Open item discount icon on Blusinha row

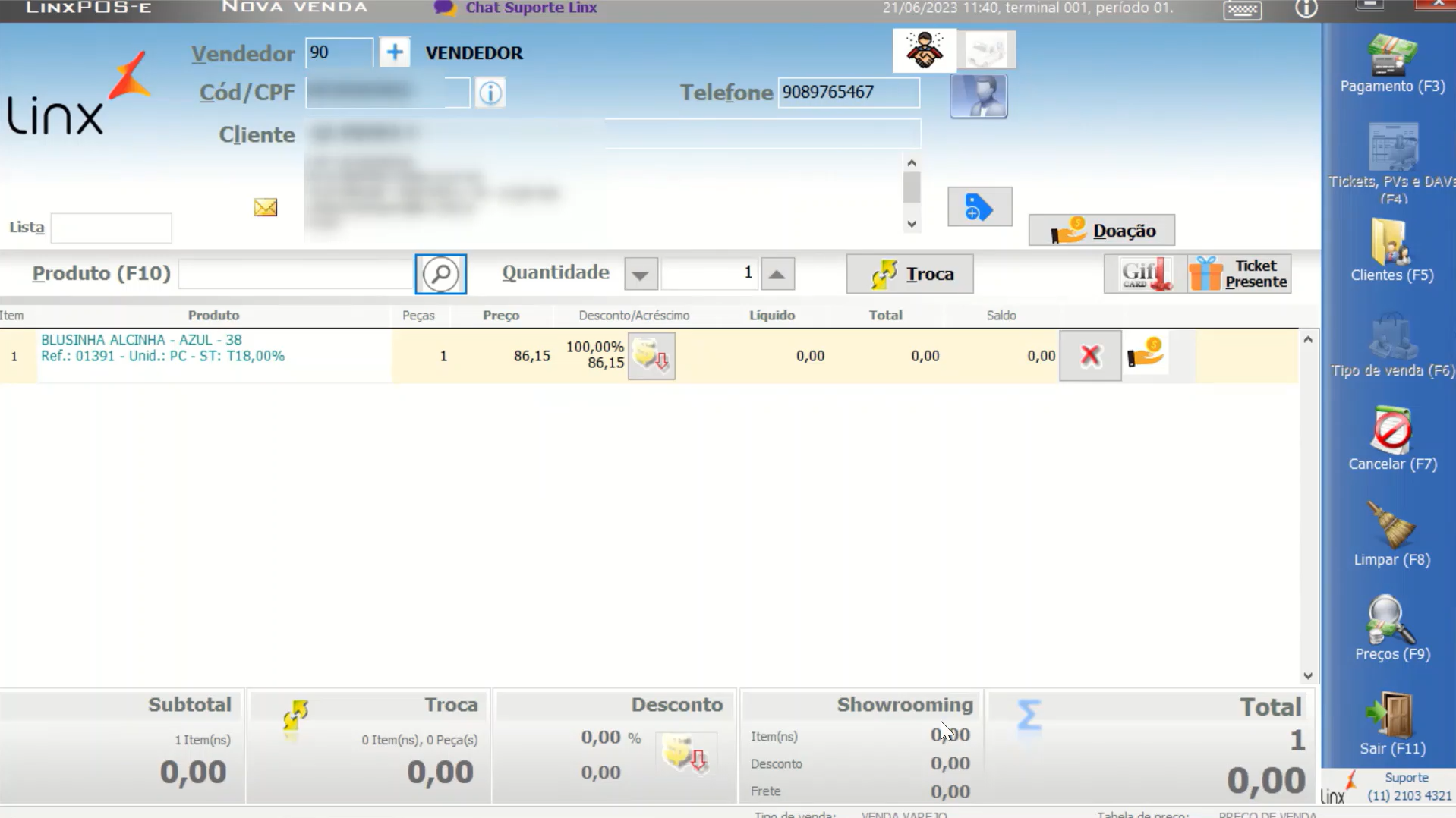click(651, 356)
